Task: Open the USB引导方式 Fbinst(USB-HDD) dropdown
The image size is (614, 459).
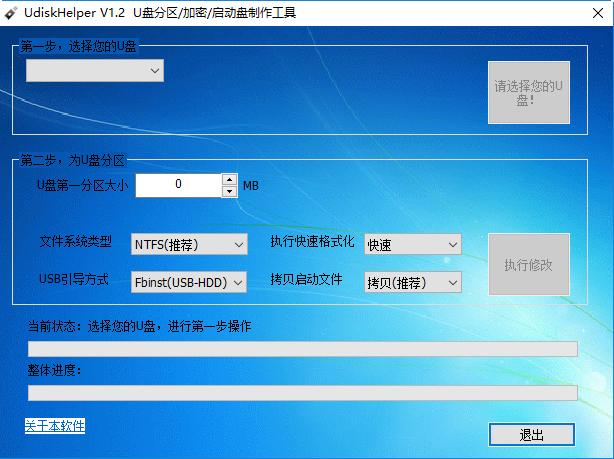Action: click(189, 282)
